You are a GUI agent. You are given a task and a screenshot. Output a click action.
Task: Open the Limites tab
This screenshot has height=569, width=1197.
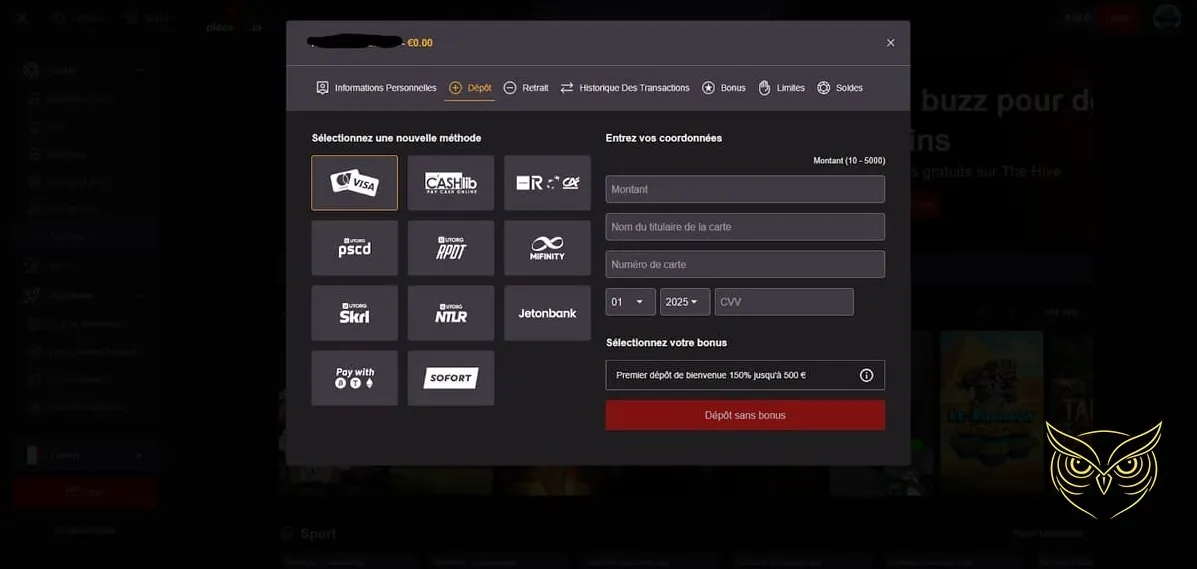tap(781, 88)
